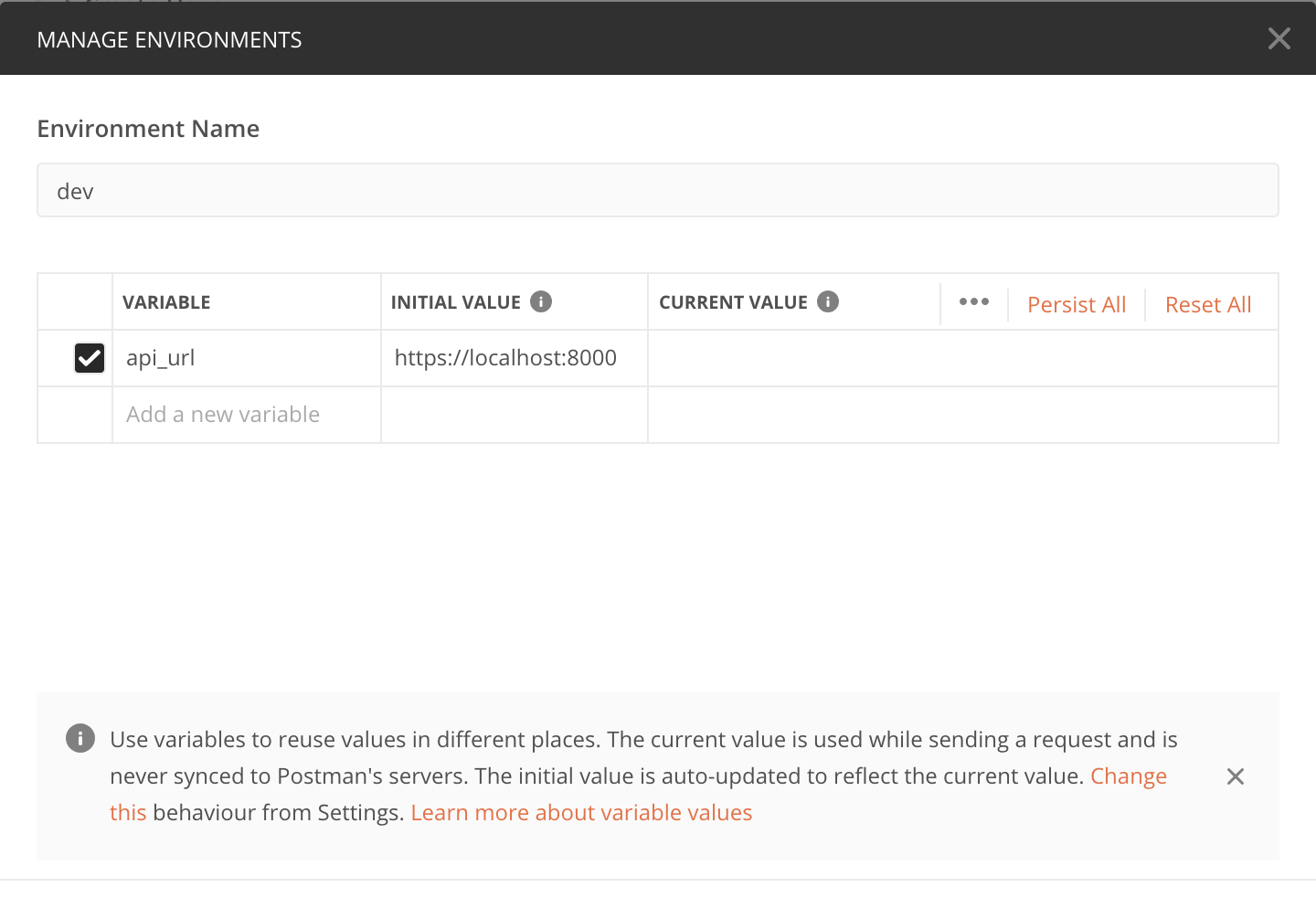Click the info icon in the hint banner
The image size is (1316, 897).
tap(80, 738)
